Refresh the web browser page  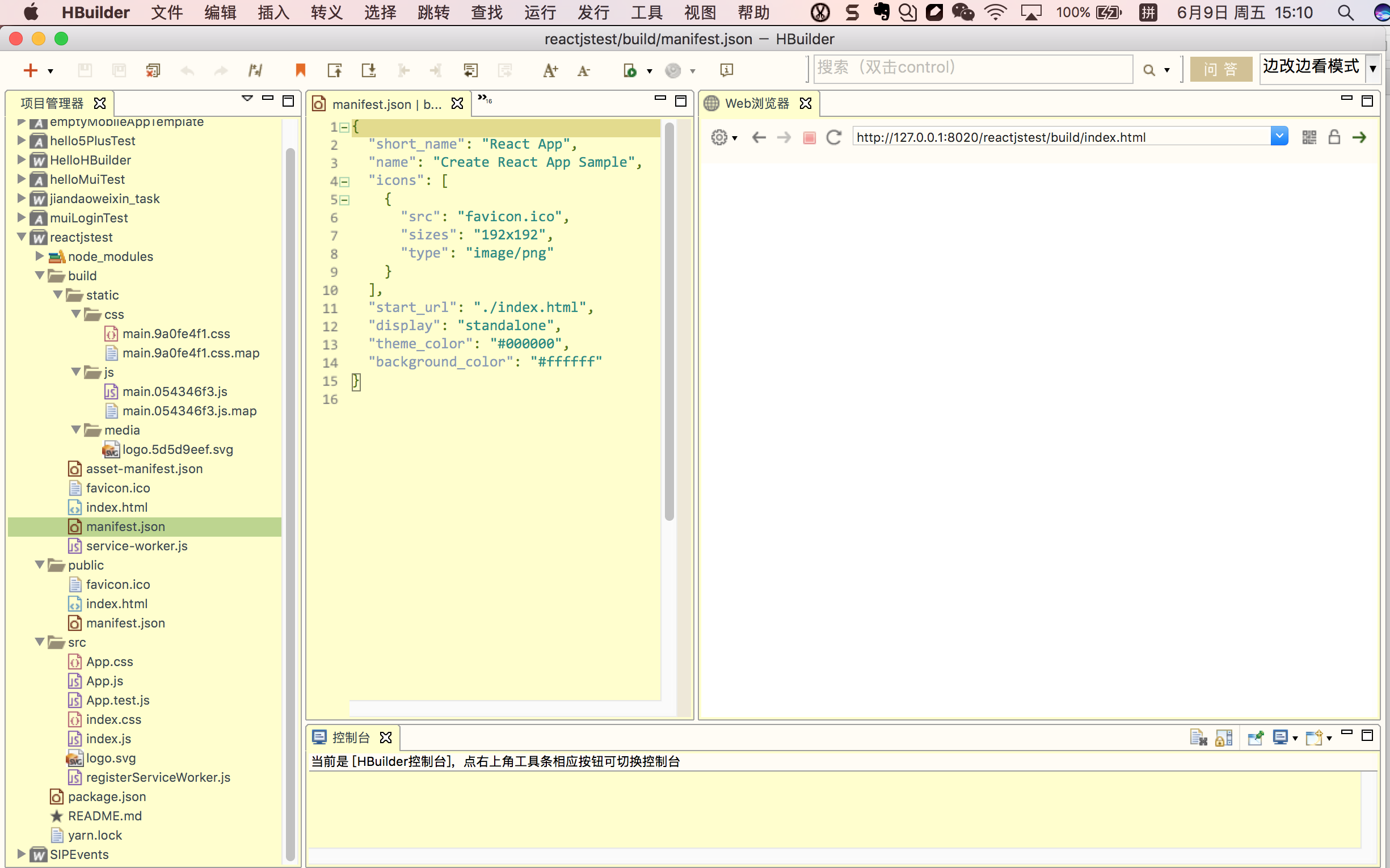point(833,137)
